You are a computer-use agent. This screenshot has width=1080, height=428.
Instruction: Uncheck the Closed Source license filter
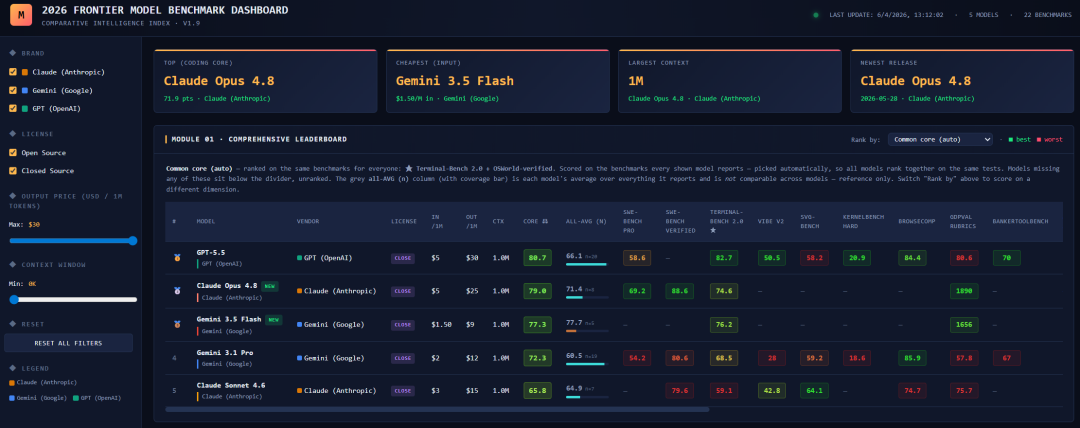13,171
